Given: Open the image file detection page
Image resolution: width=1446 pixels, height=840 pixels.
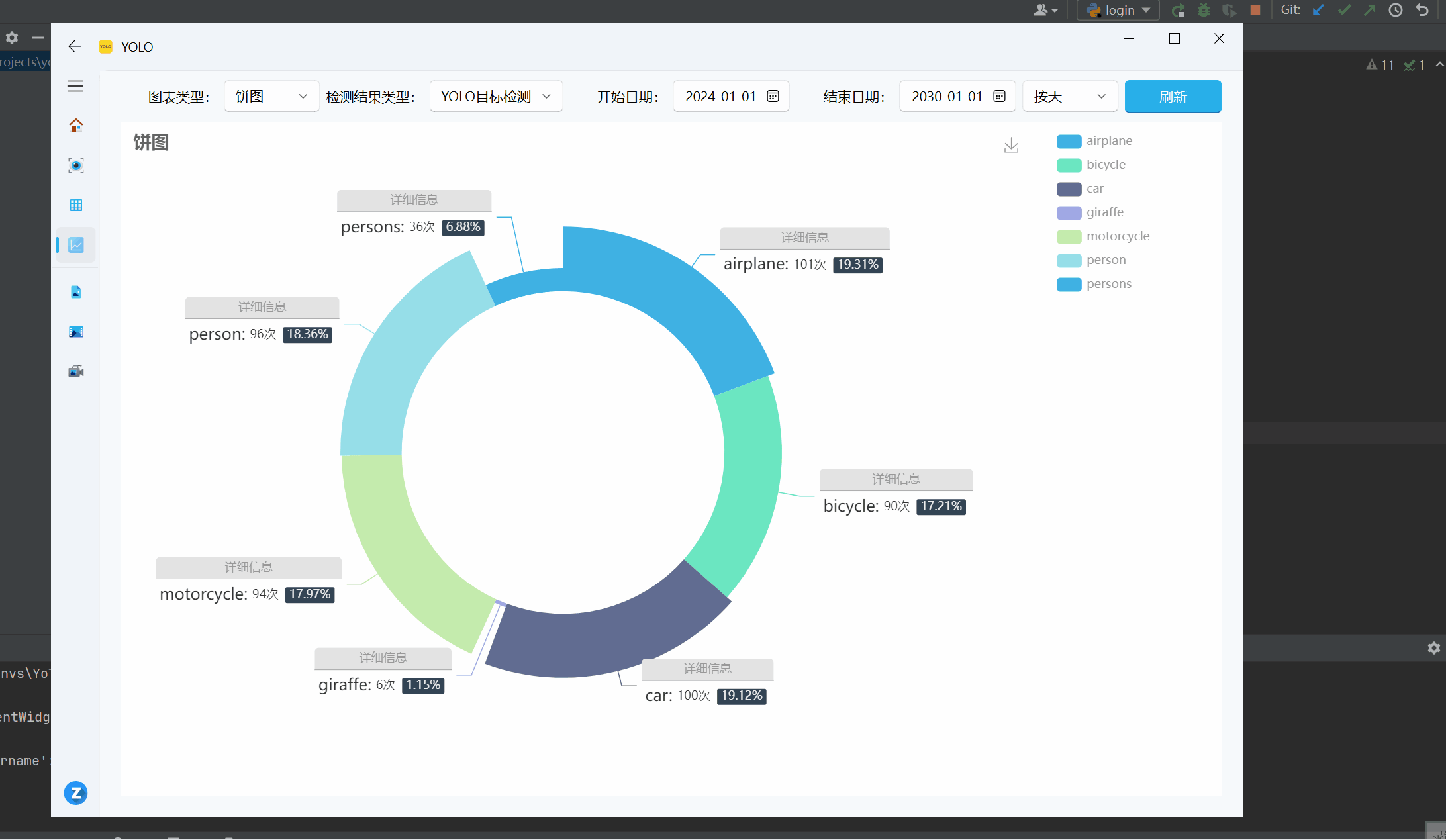Looking at the screenshot, I should tap(76, 292).
